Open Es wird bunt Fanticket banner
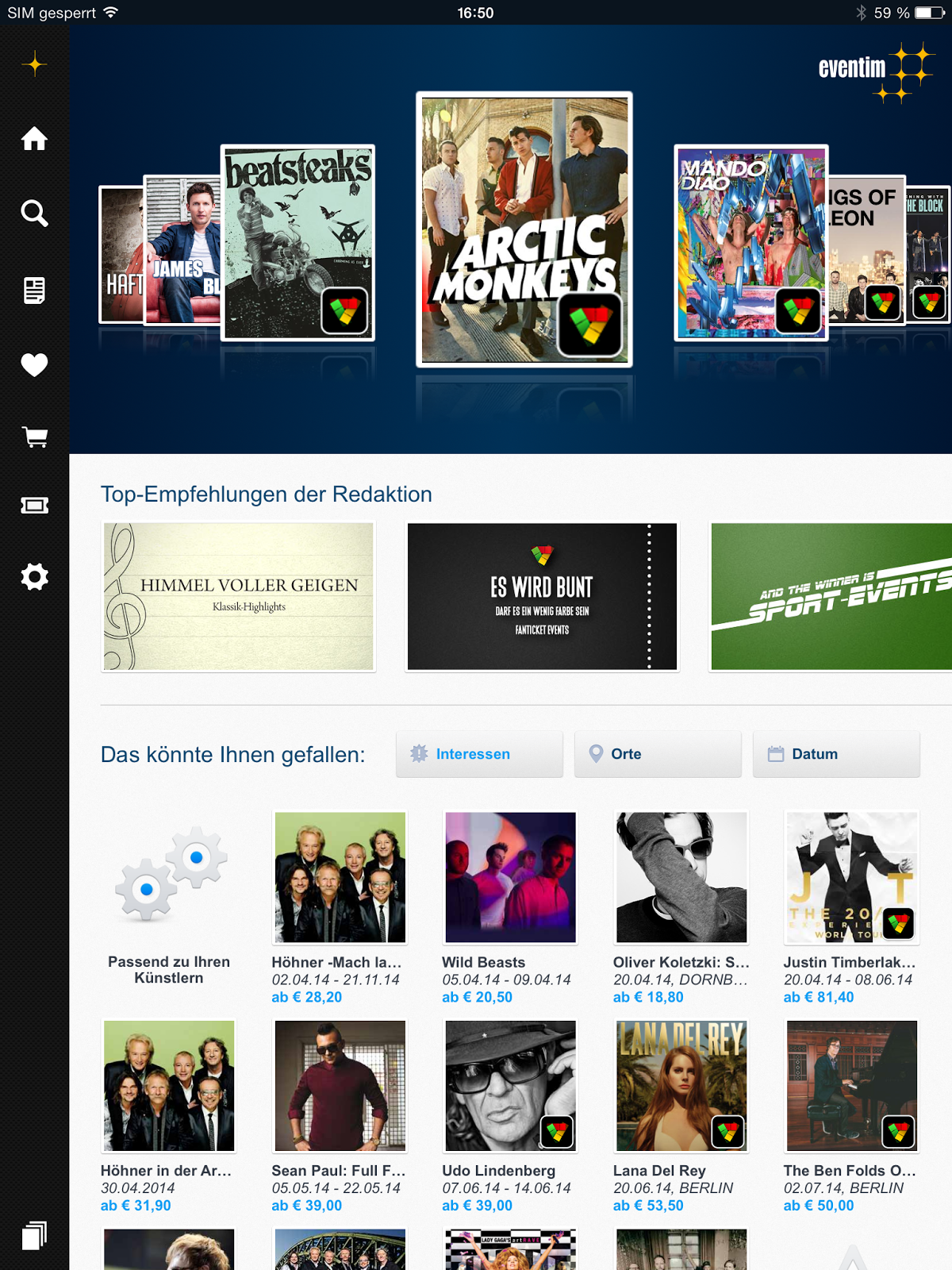Viewport: 952px width, 1270px height. pos(542,597)
